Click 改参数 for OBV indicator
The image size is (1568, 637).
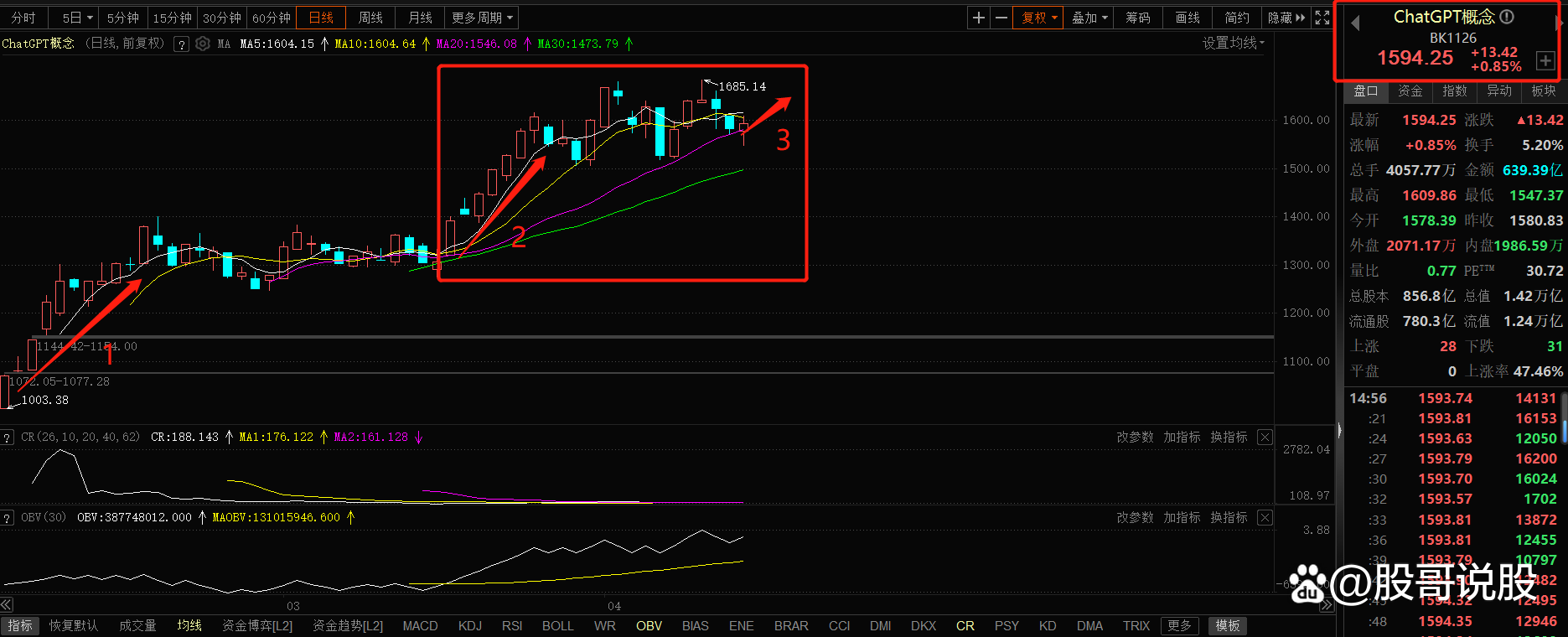tap(1135, 518)
